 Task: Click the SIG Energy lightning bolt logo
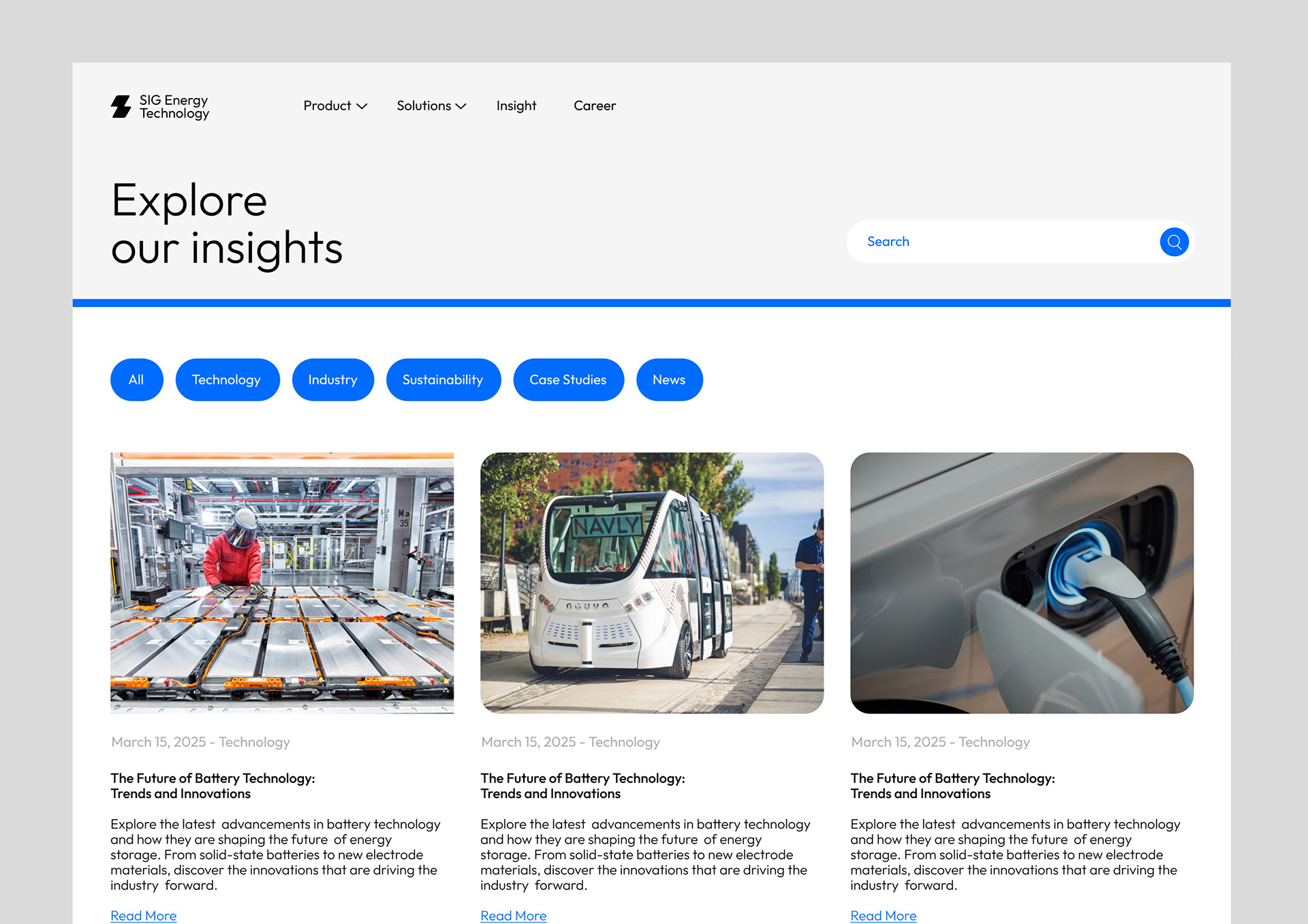(x=121, y=106)
